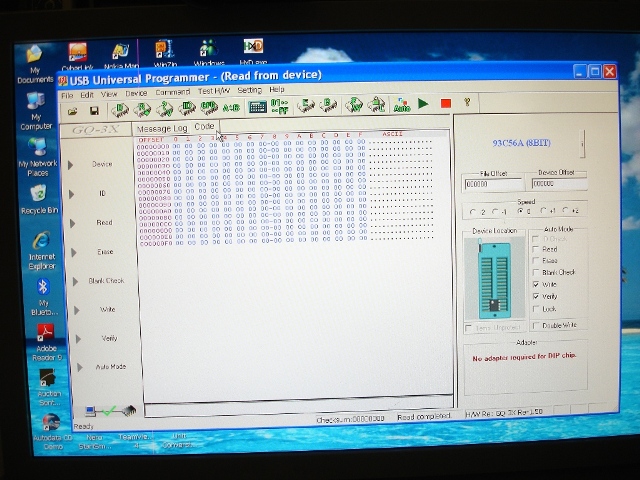Open the Recycle Bin desktop icon
640x480 pixels.
(39, 199)
